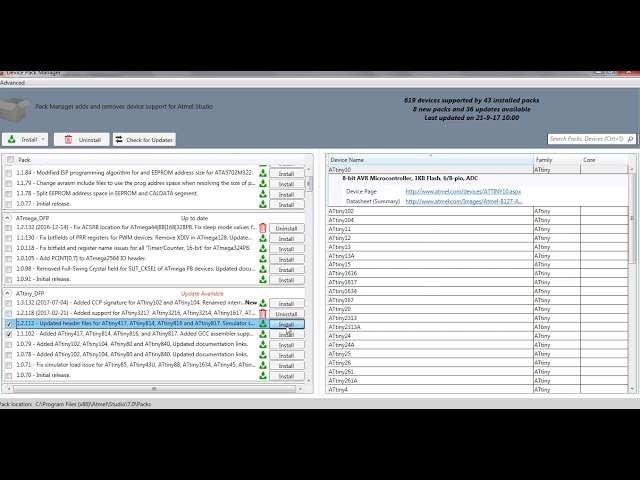Click red trash icon for ATmega 1.2.132
640x480 pixels.
(x=263, y=228)
